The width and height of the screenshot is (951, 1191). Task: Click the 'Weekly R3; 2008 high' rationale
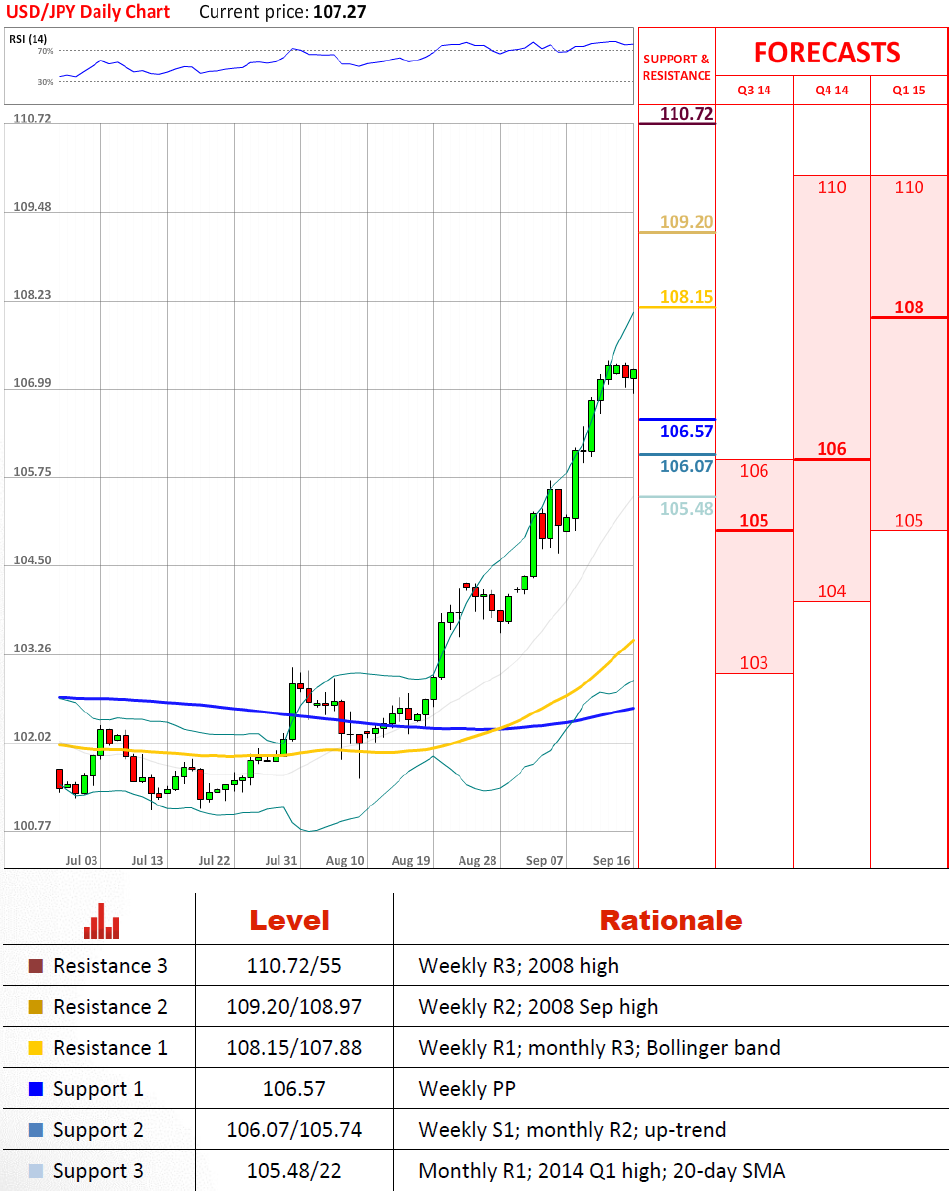pyautogui.click(x=519, y=966)
